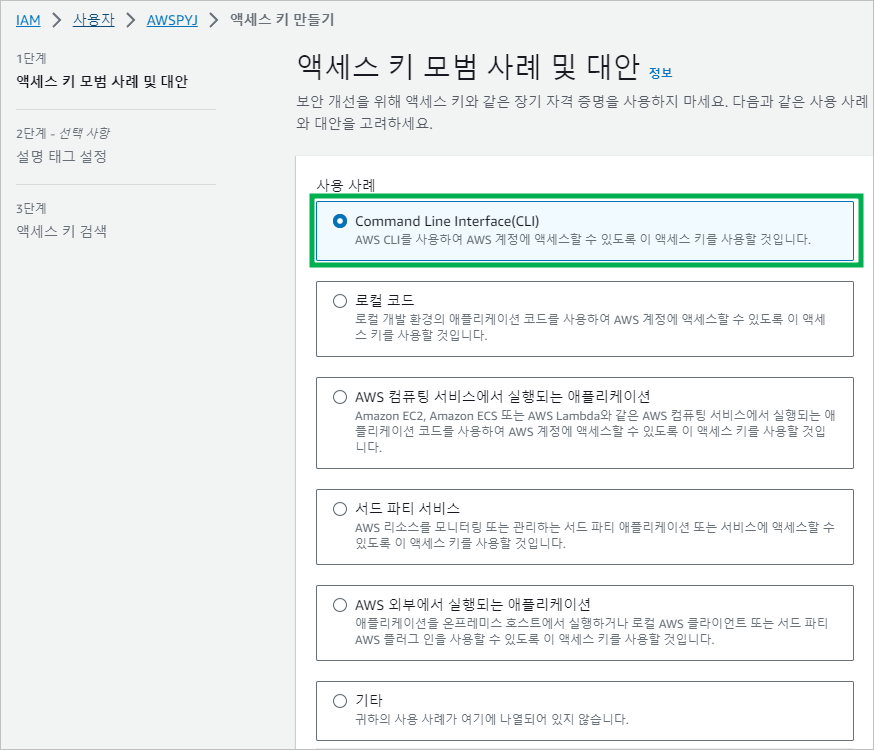Click the 보안 개선을 위해 intro paragraph

pyautogui.click(x=582, y=112)
